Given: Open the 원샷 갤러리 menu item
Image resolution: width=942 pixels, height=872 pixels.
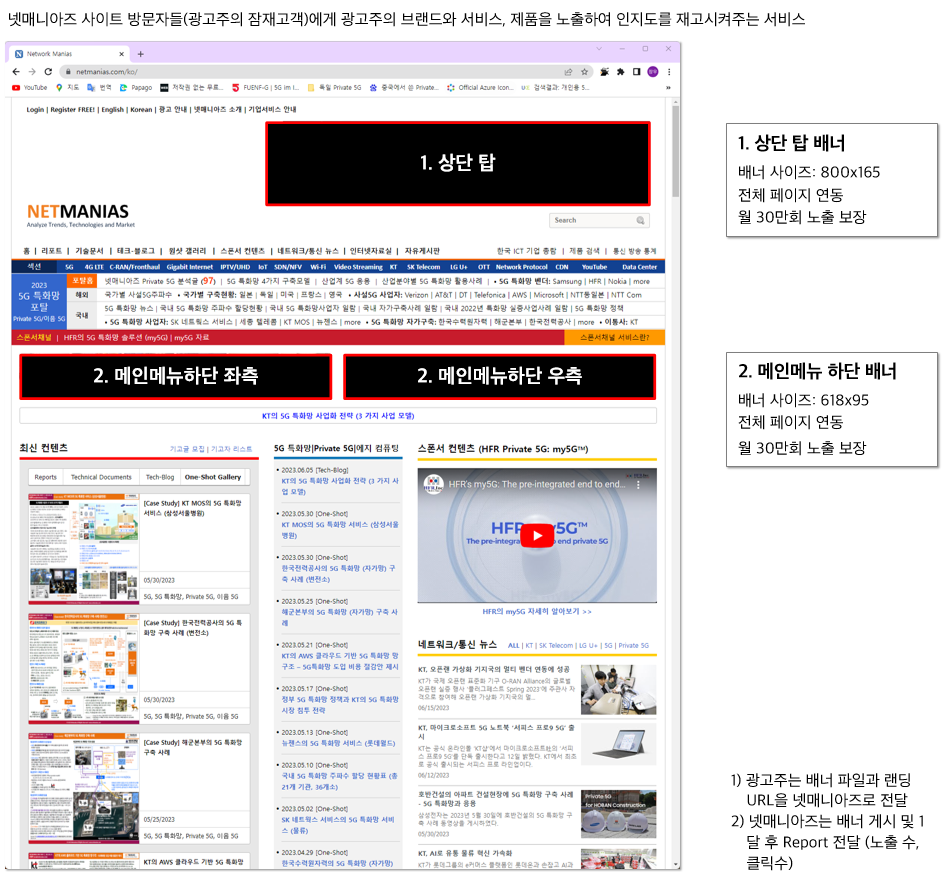Looking at the screenshot, I should point(187,251).
